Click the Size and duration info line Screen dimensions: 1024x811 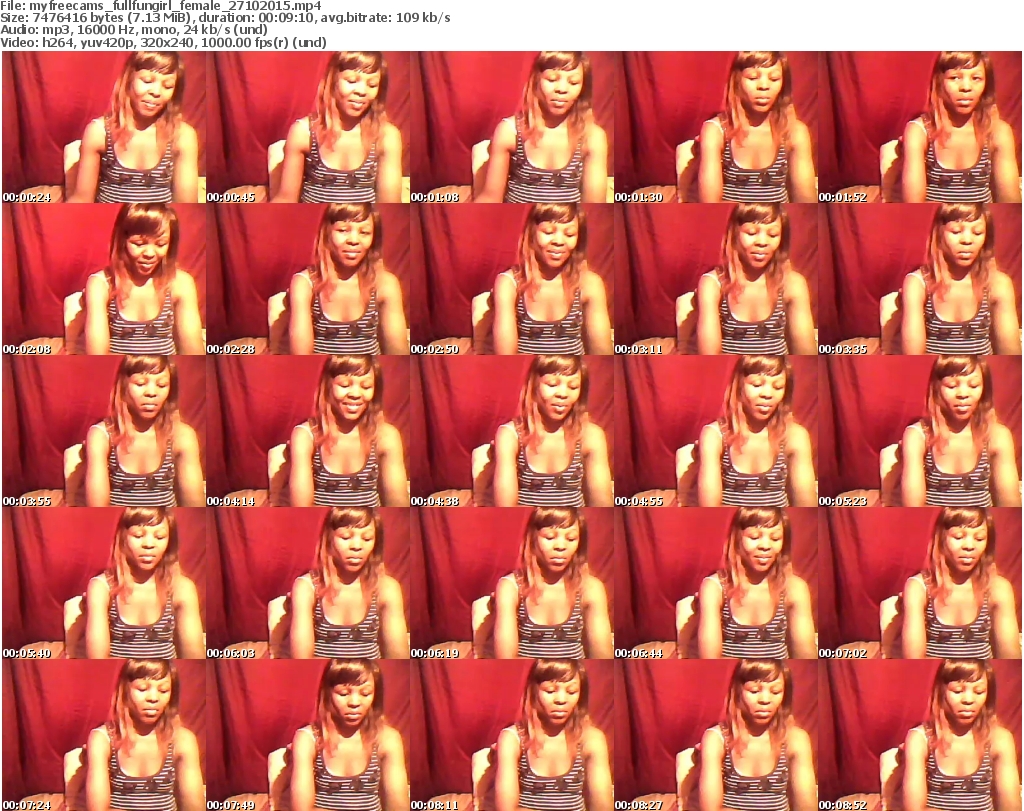pyautogui.click(x=225, y=18)
